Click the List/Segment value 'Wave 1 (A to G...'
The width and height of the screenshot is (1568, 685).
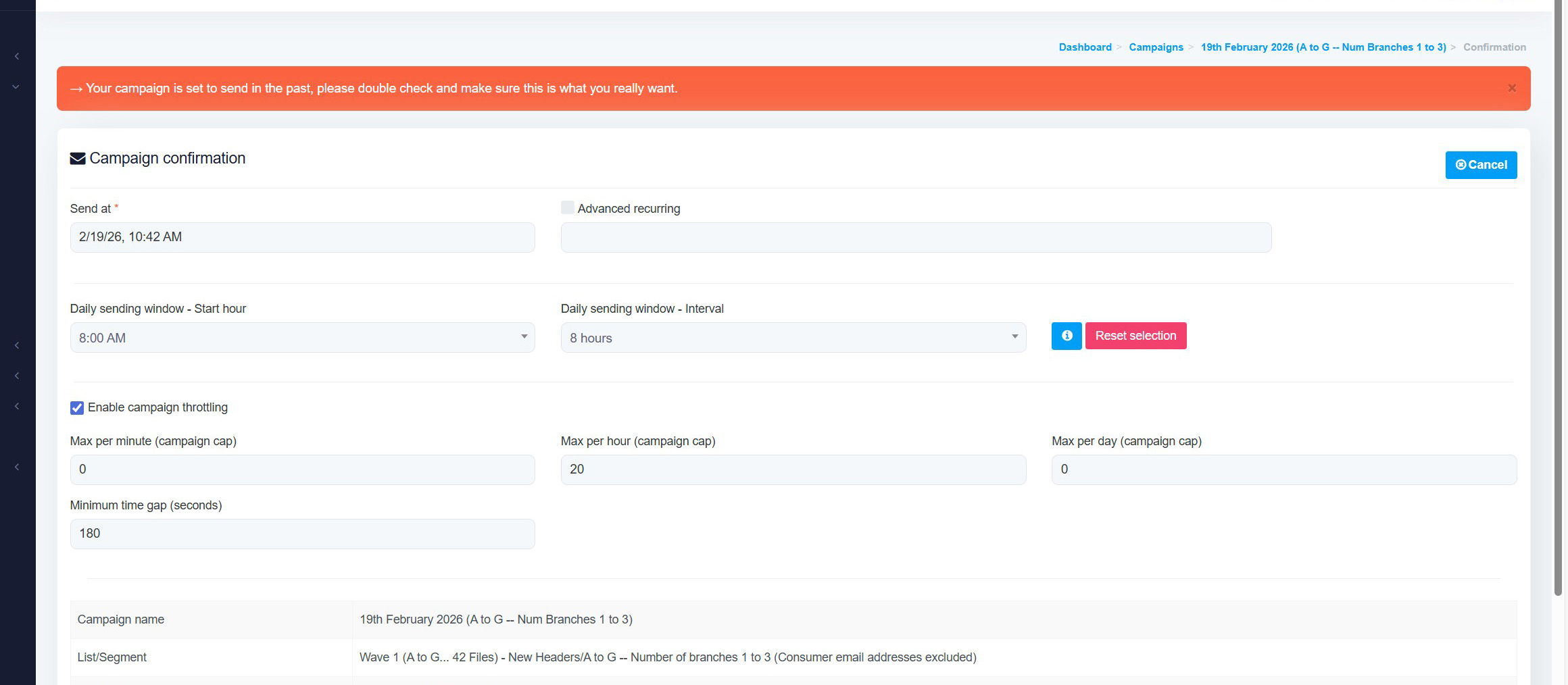tap(668, 657)
